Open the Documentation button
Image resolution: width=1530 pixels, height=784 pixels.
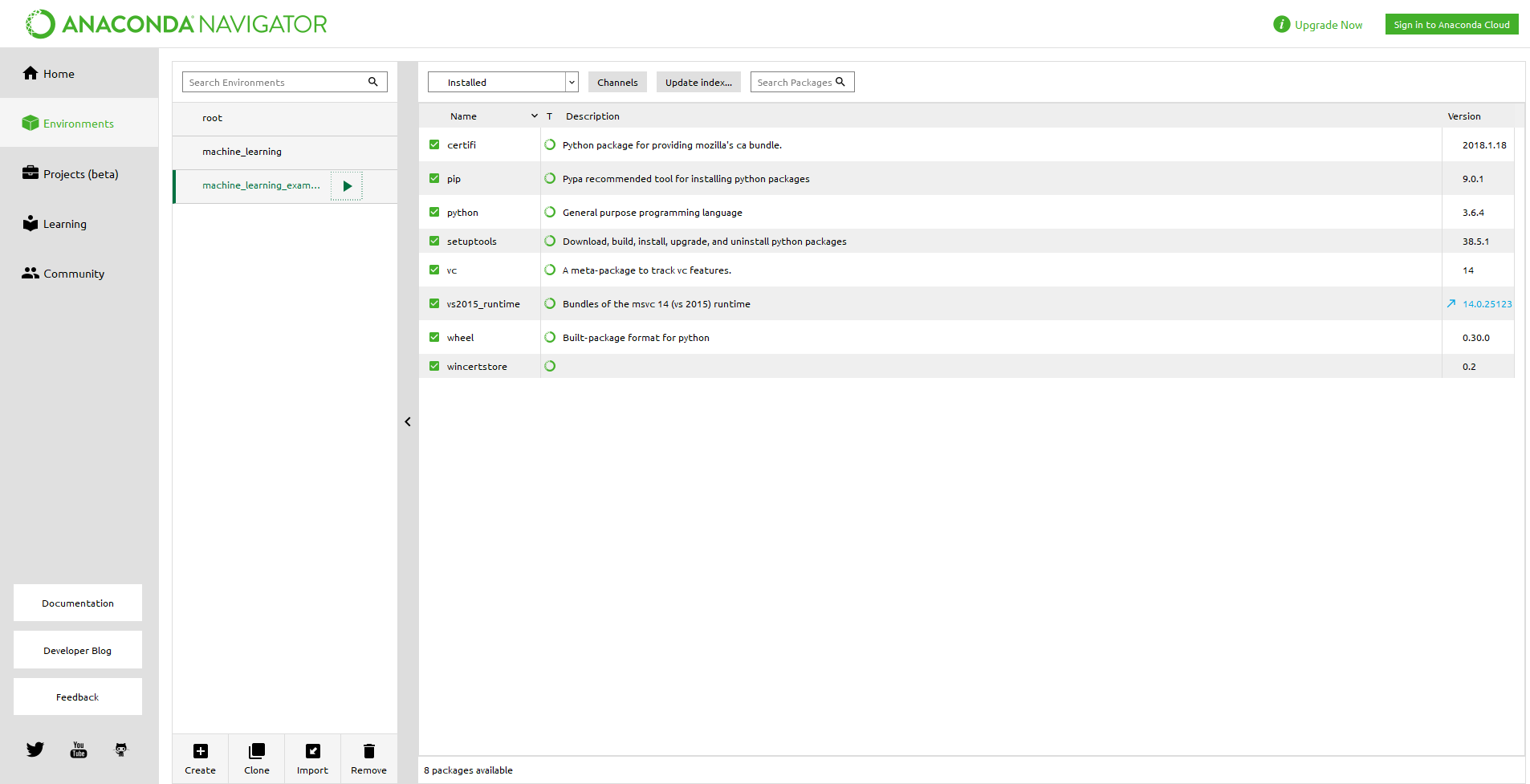[78, 603]
